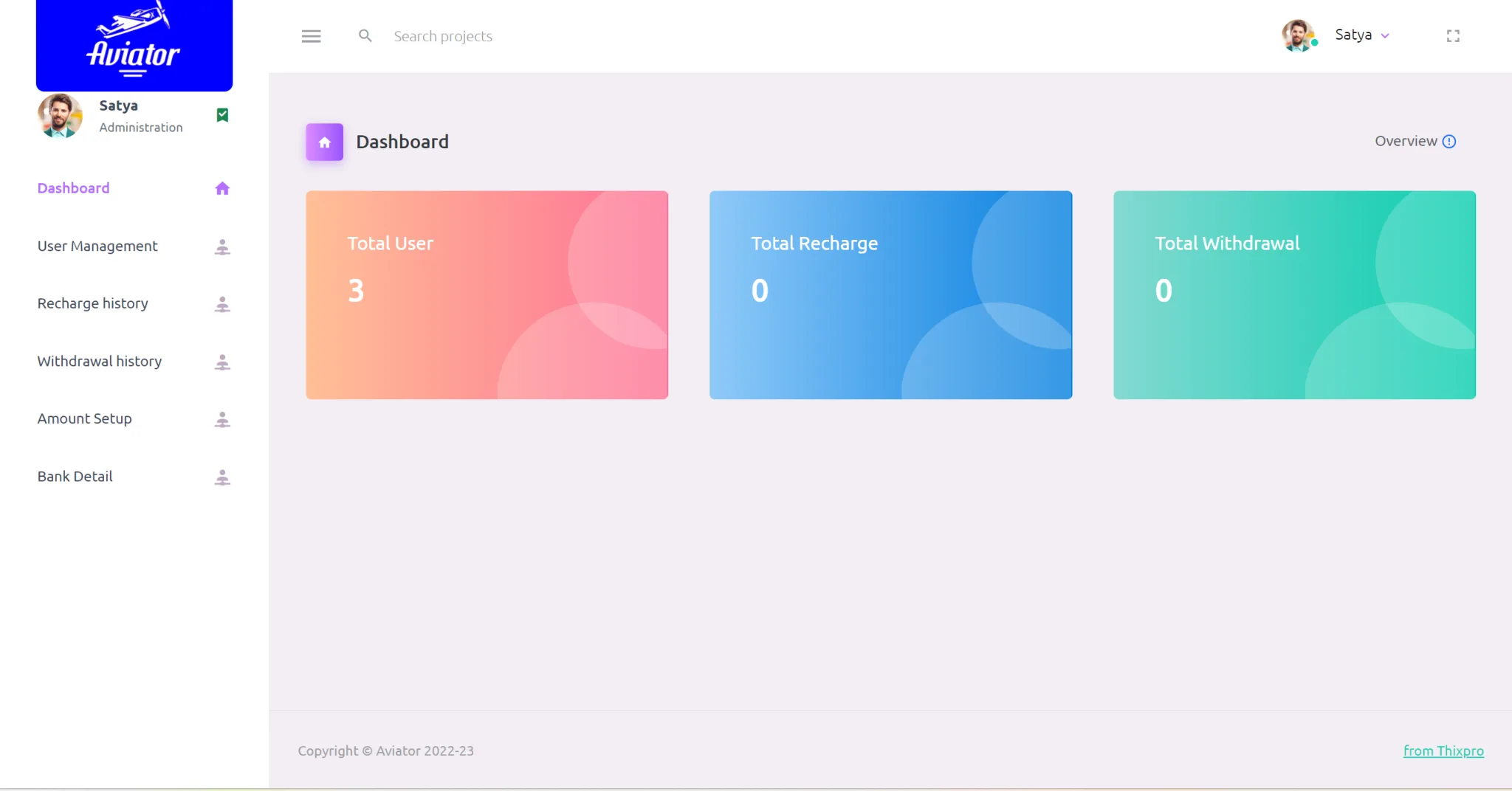Click the purple home icon beside Dashboard title
Image resolution: width=1512 pixels, height=791 pixels.
point(324,142)
